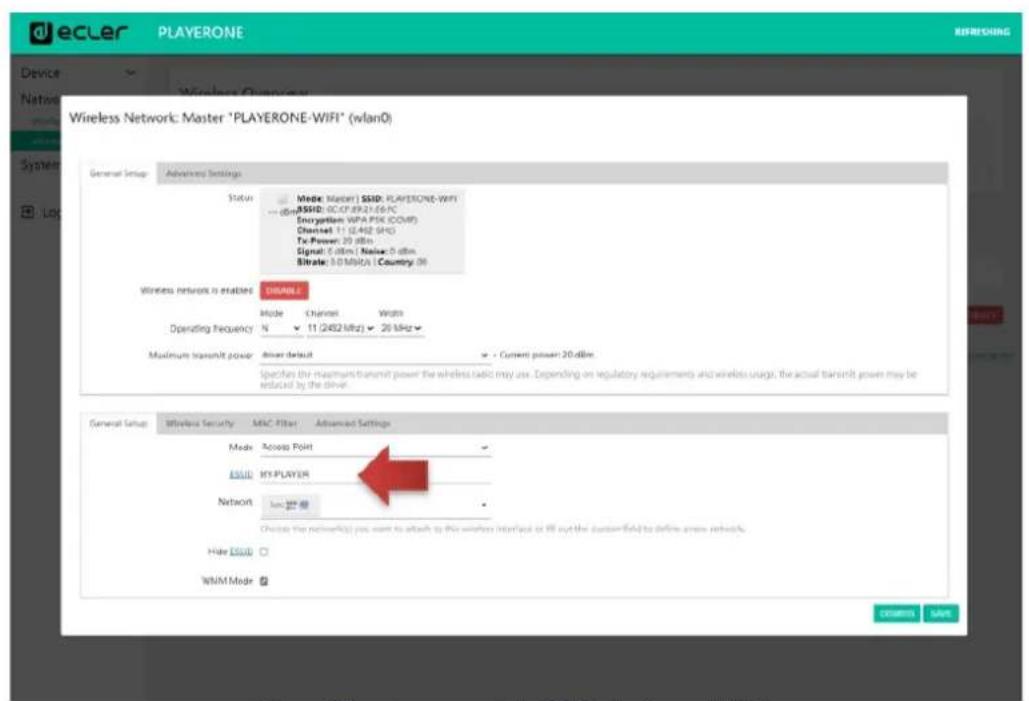Click the Save button

click(x=941, y=614)
